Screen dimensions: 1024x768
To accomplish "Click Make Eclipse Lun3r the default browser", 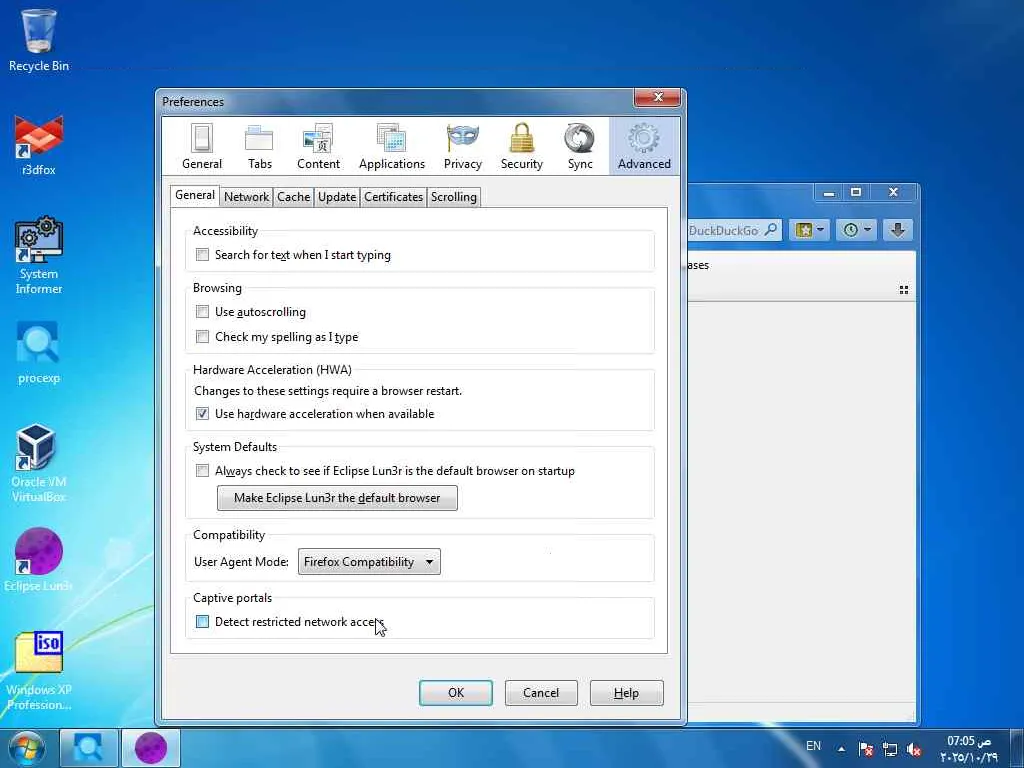I will pyautogui.click(x=337, y=498).
